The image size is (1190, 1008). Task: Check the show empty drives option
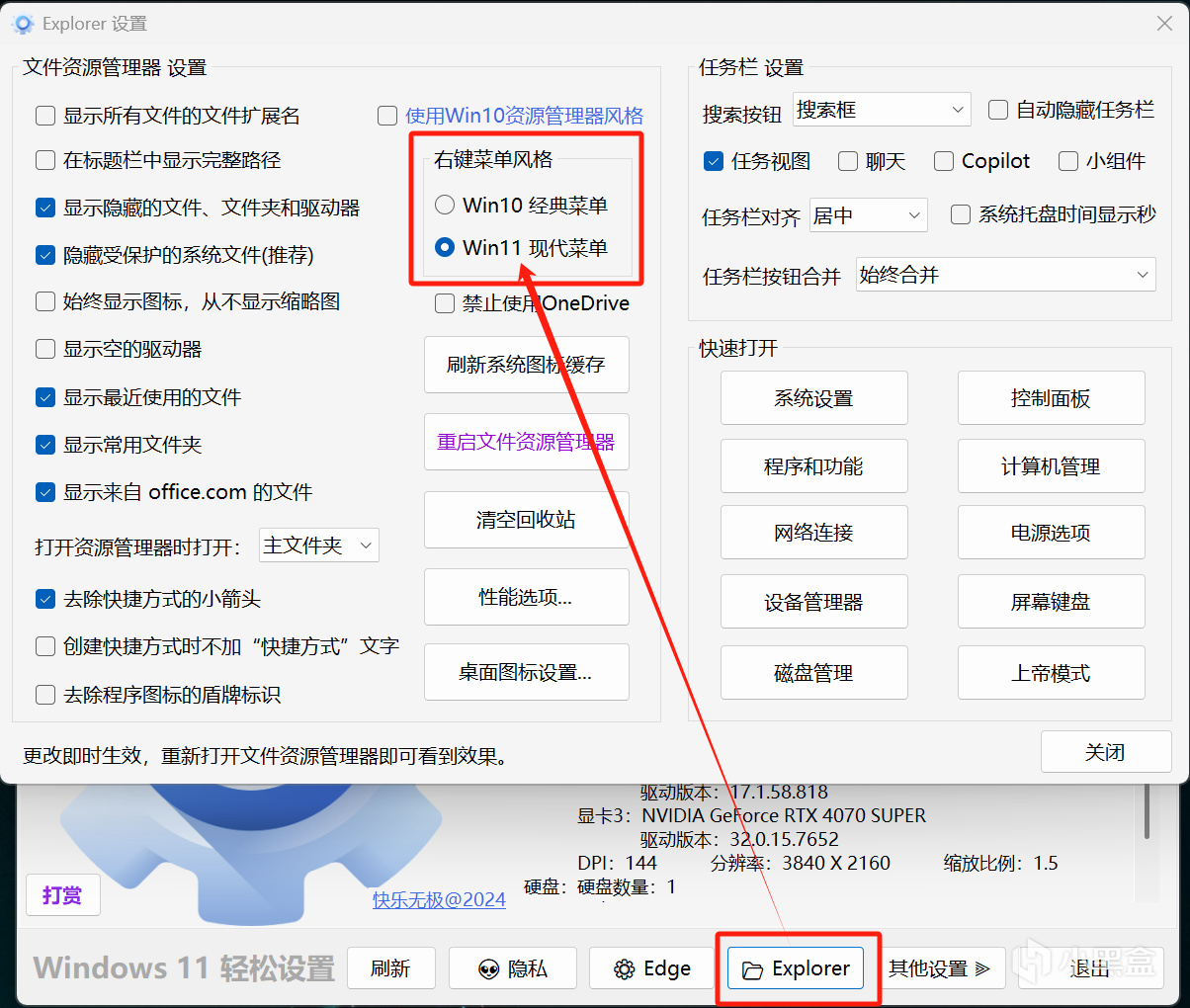tap(45, 349)
